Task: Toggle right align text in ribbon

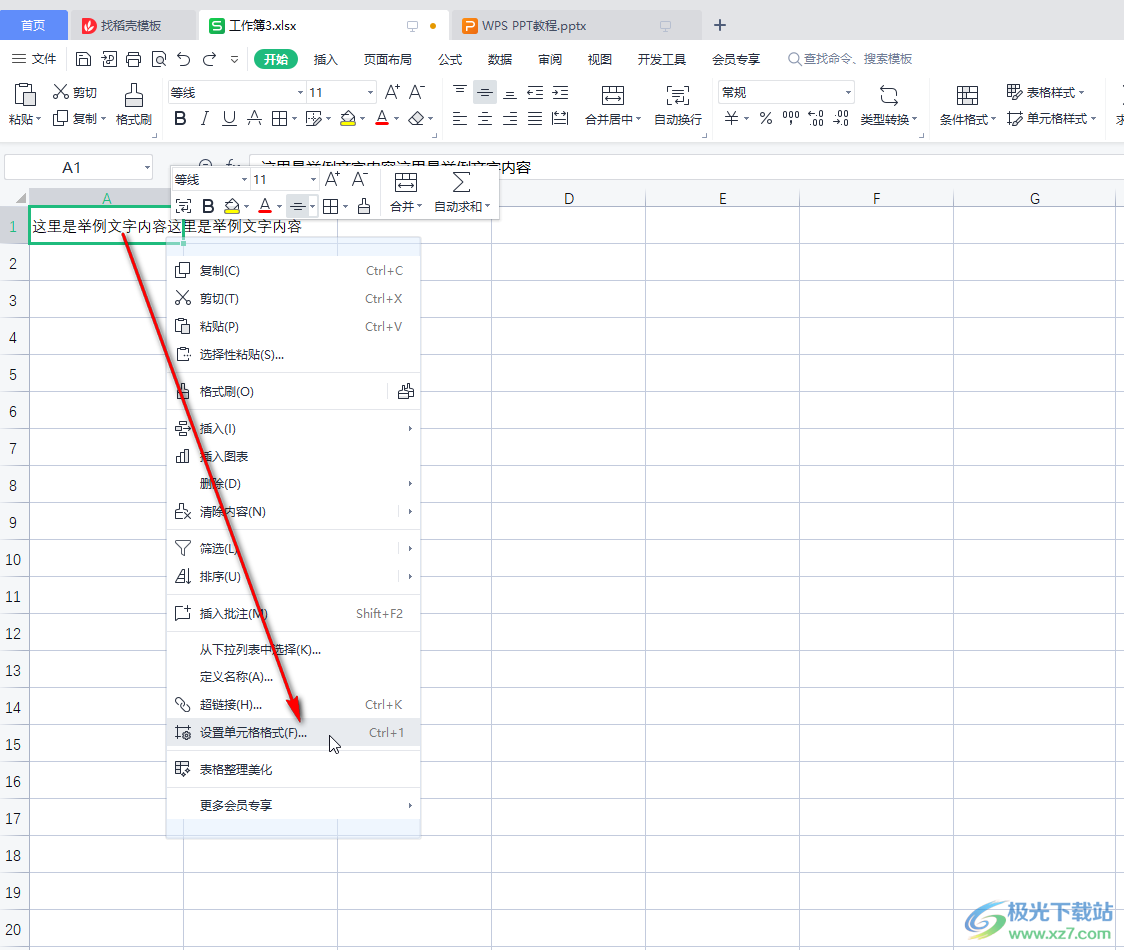Action: pyautogui.click(x=510, y=118)
